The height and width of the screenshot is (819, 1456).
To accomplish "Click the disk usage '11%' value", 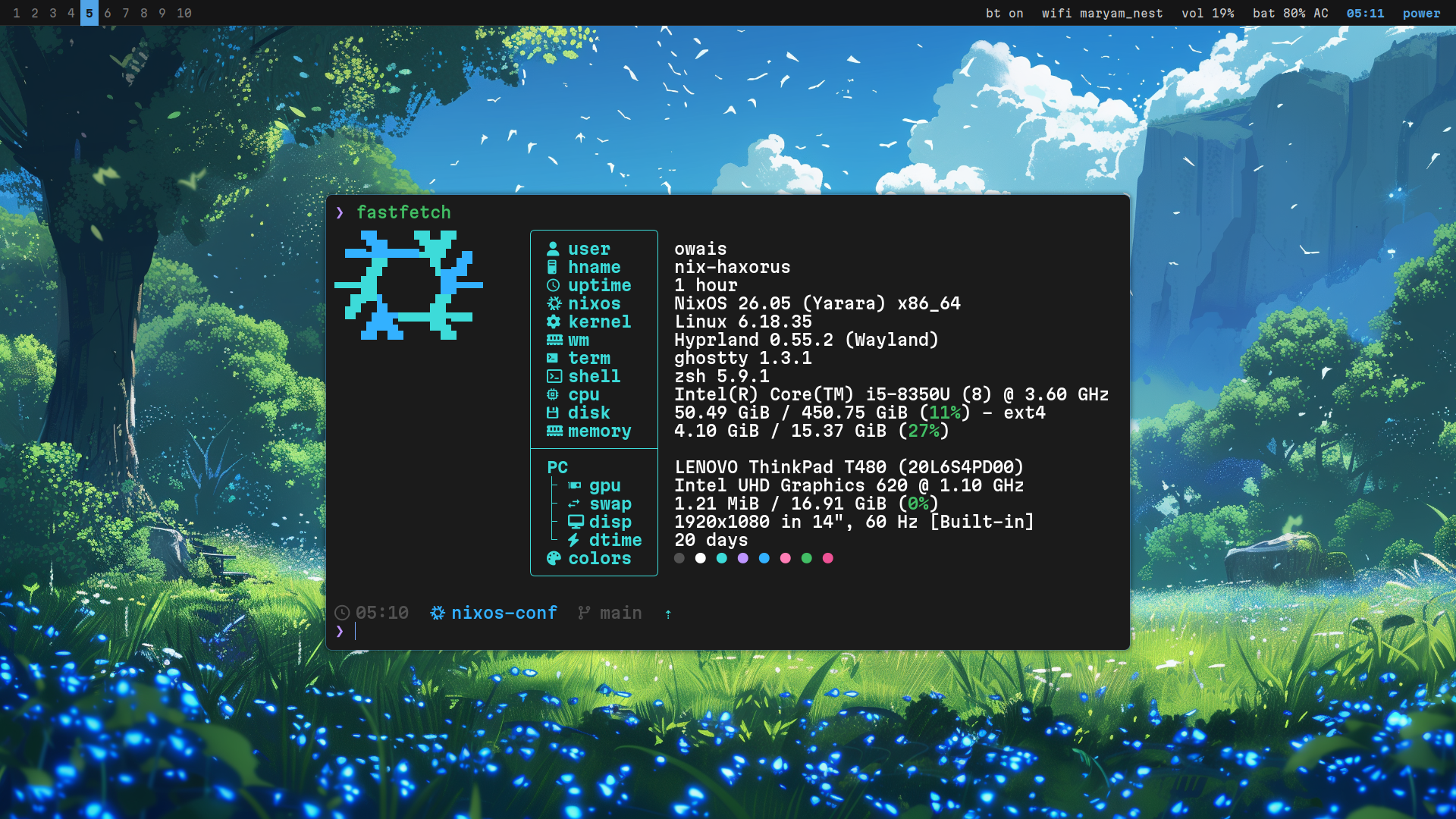I will click(945, 413).
